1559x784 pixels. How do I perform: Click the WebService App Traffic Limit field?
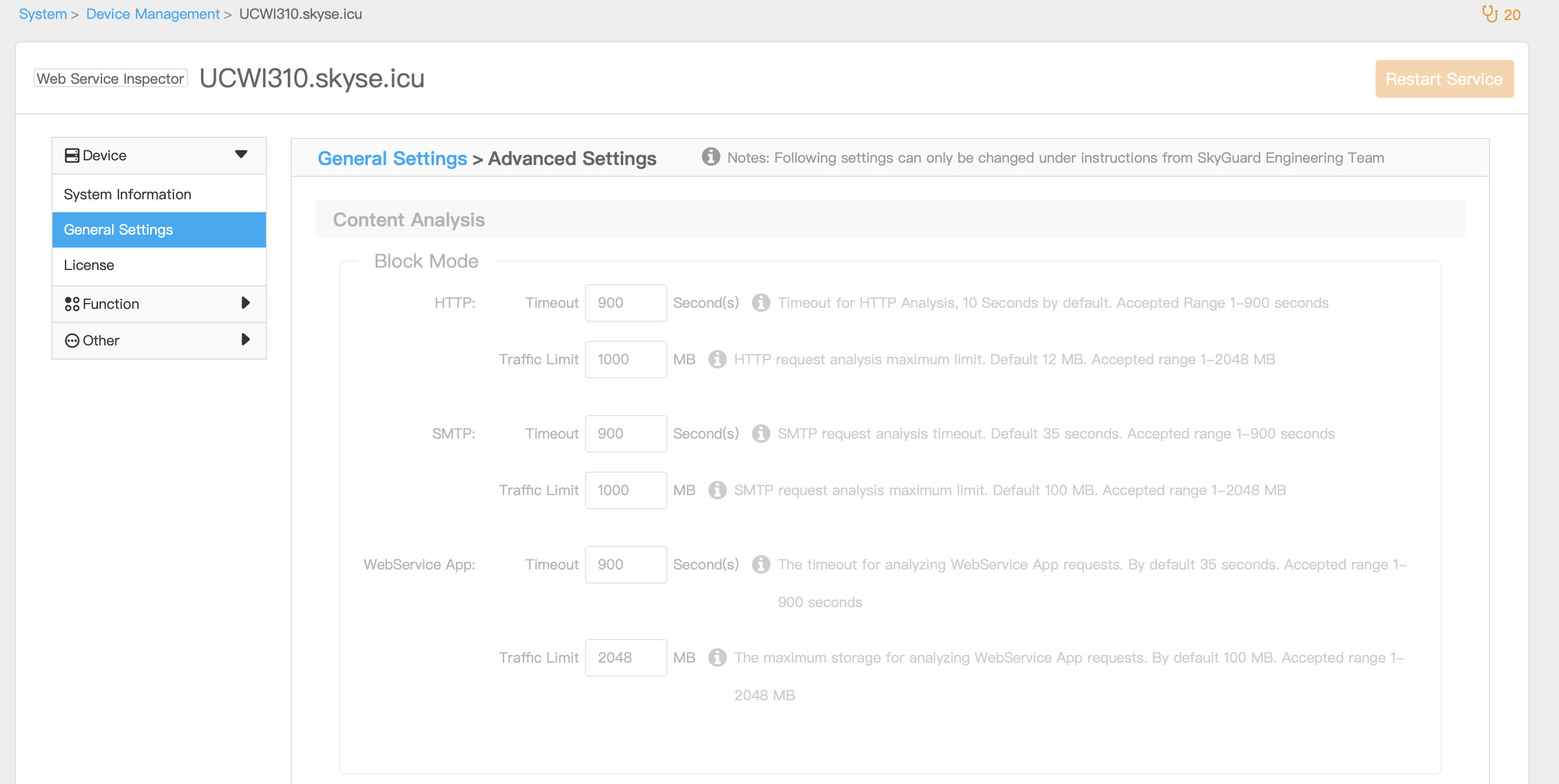(x=626, y=658)
